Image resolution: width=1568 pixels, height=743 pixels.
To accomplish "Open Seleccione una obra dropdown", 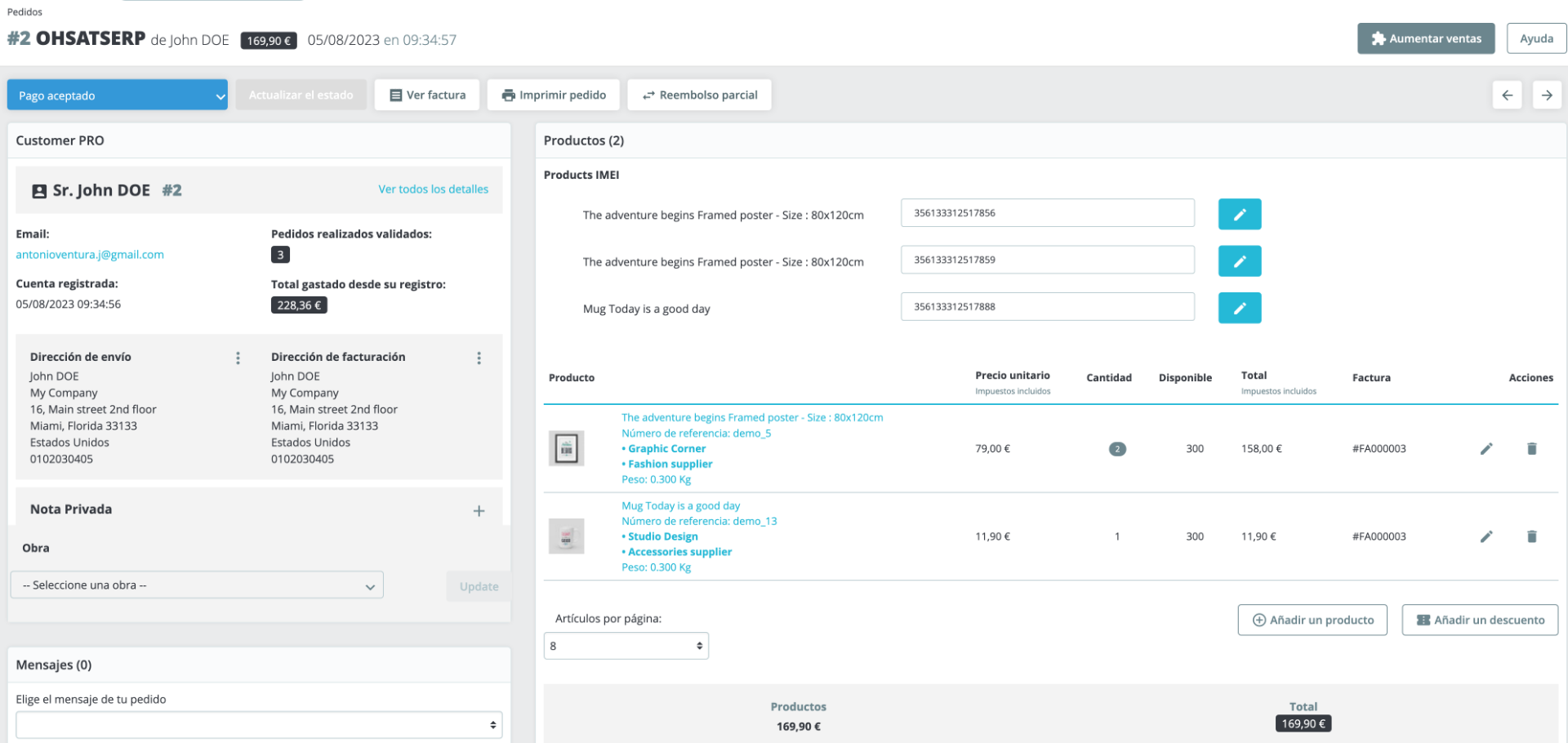I will [x=197, y=585].
